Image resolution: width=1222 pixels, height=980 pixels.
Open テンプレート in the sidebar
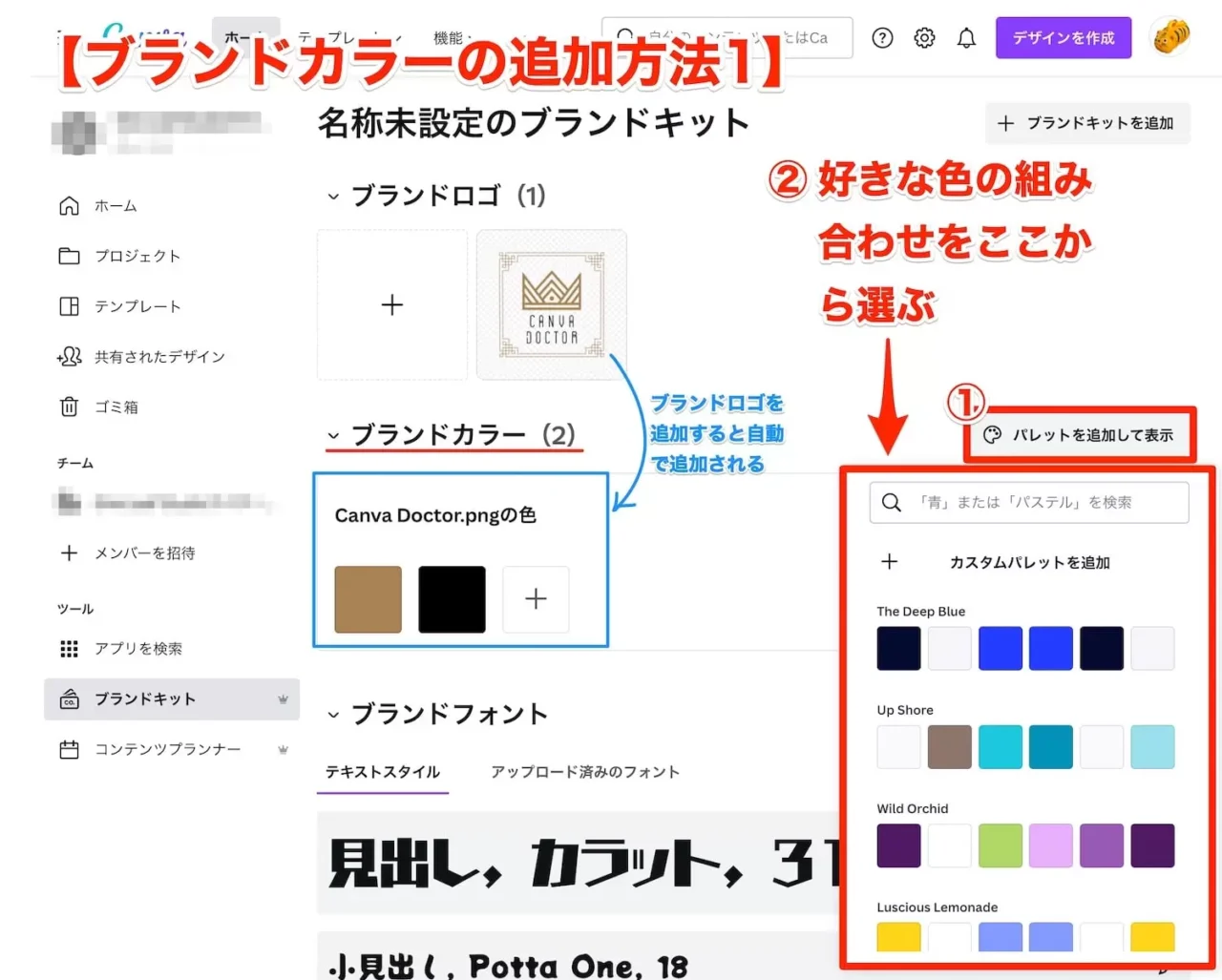coord(119,306)
